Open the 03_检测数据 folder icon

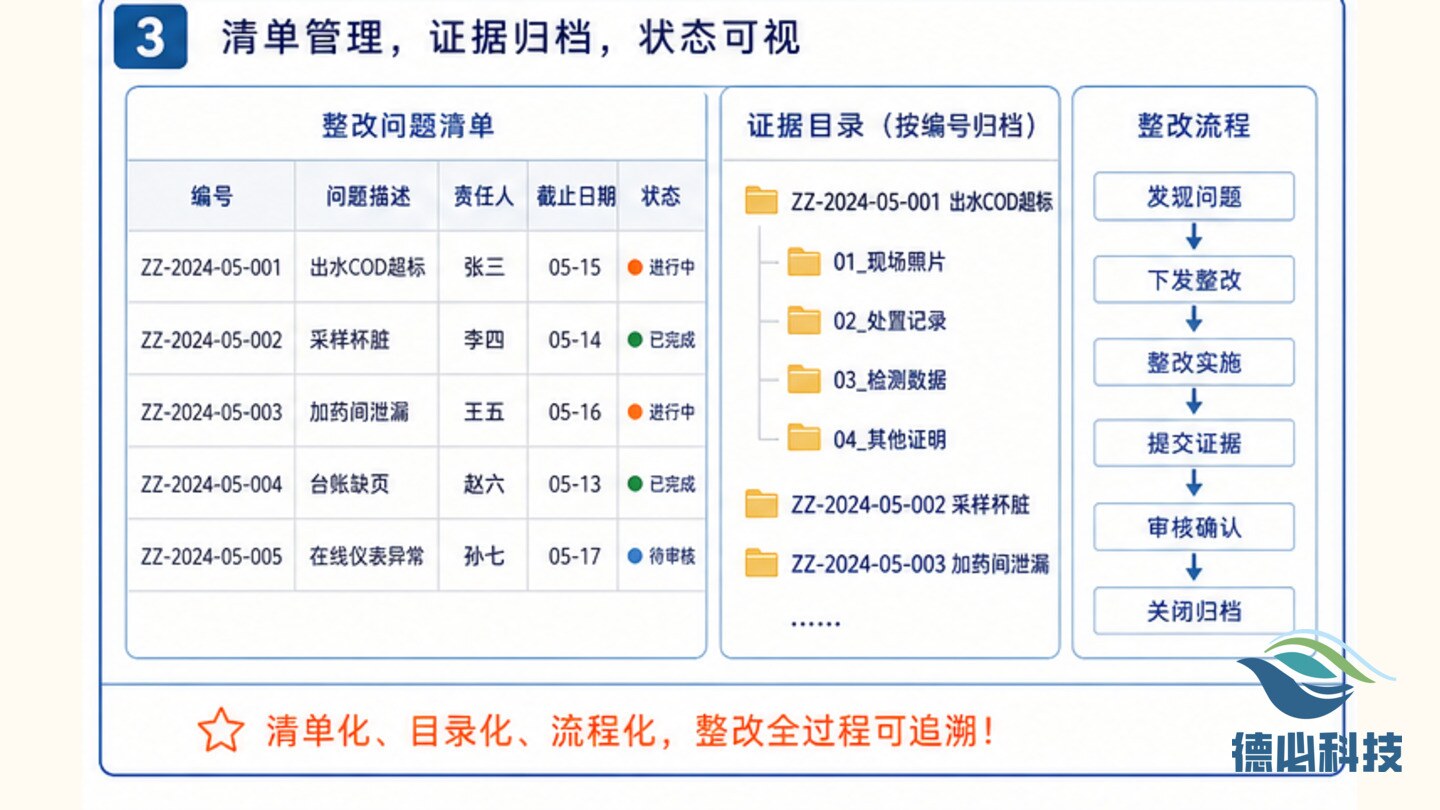click(804, 380)
